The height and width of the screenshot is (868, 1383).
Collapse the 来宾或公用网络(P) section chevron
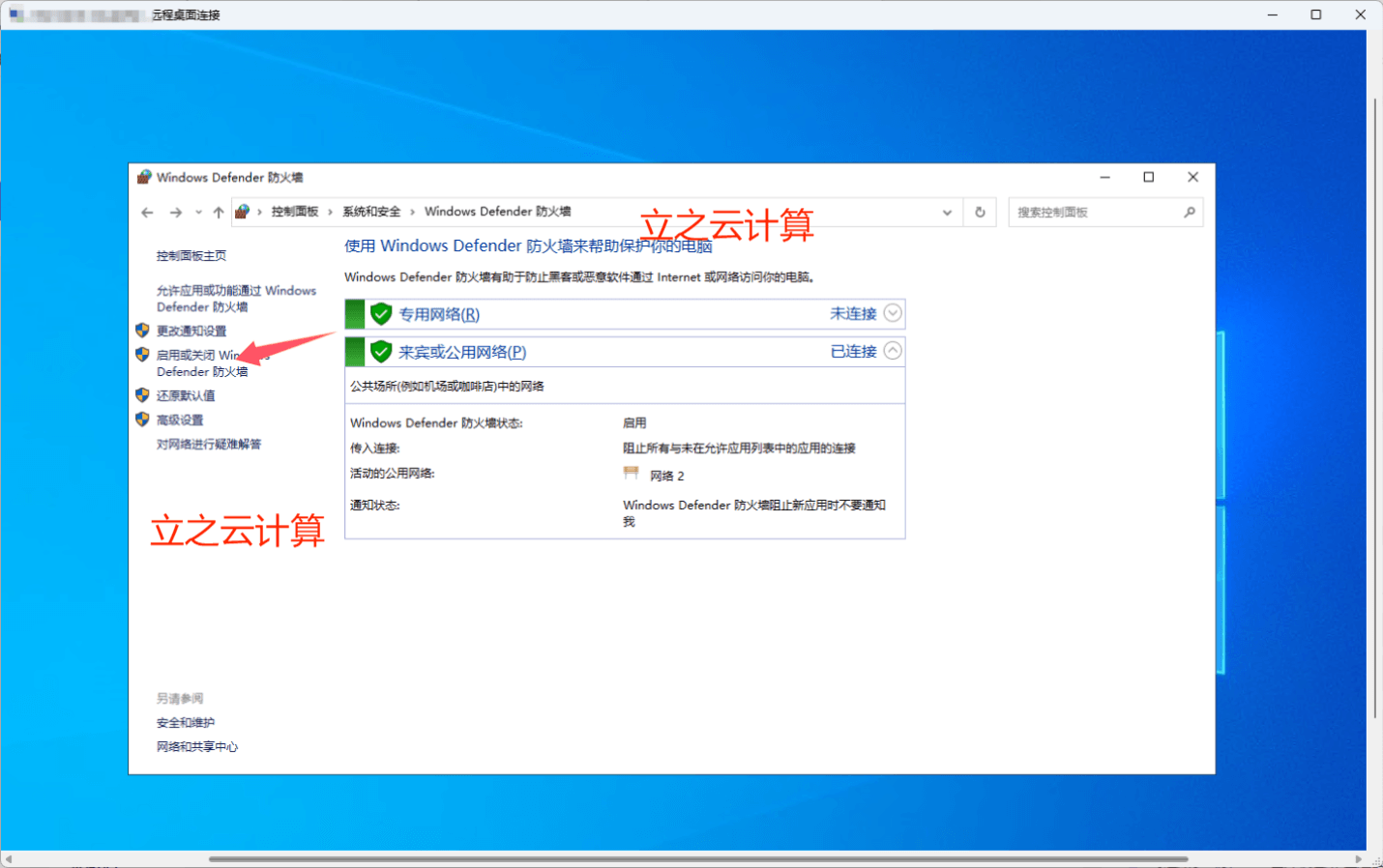(893, 351)
